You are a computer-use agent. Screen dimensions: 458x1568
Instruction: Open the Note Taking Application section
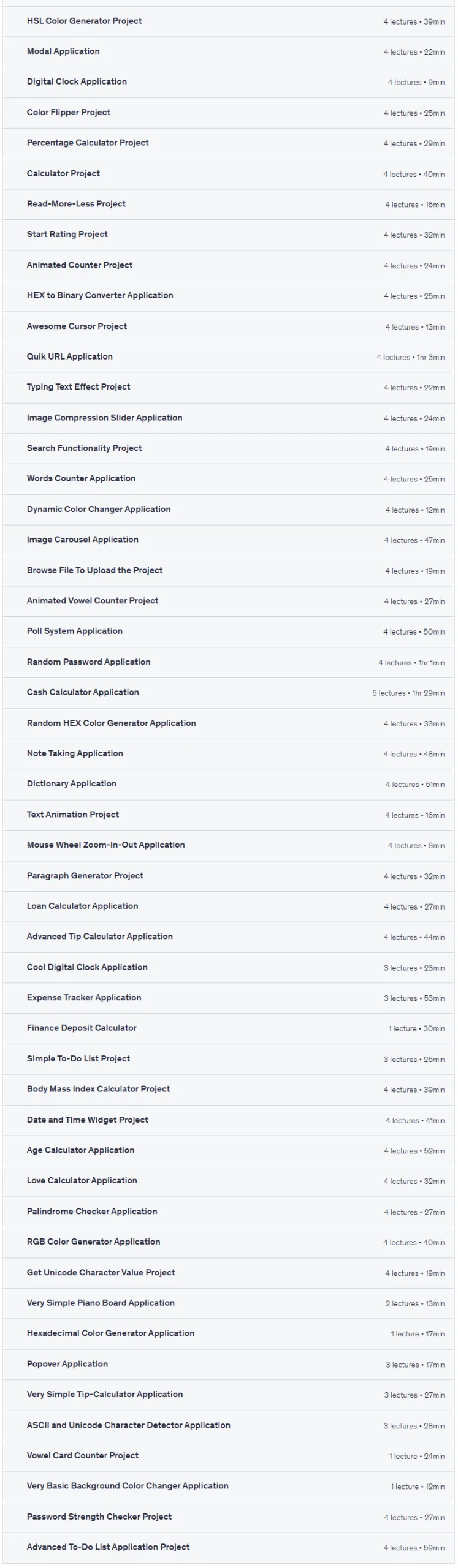tap(228, 754)
